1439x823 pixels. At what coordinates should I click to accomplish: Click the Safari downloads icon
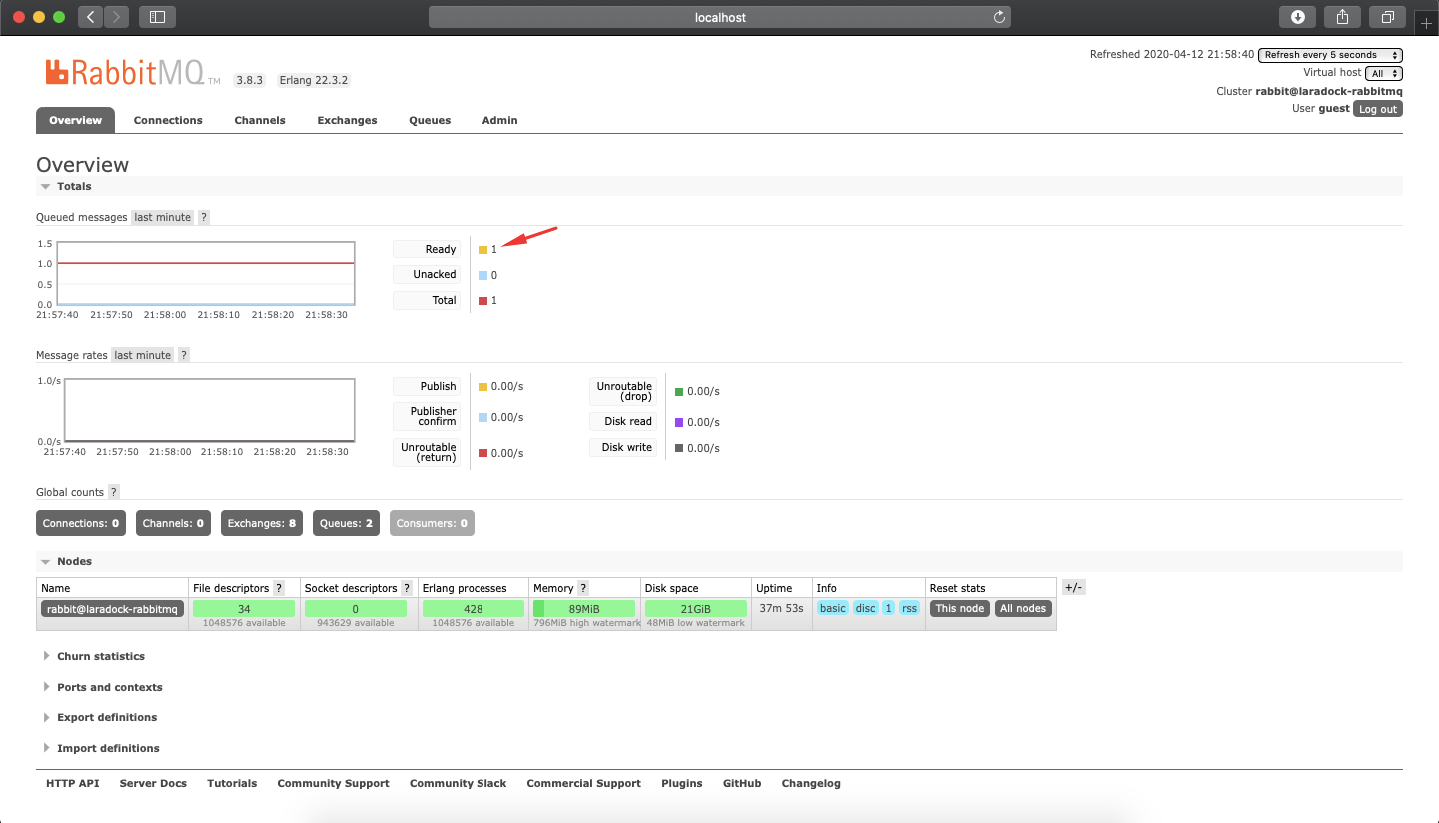pos(1296,16)
